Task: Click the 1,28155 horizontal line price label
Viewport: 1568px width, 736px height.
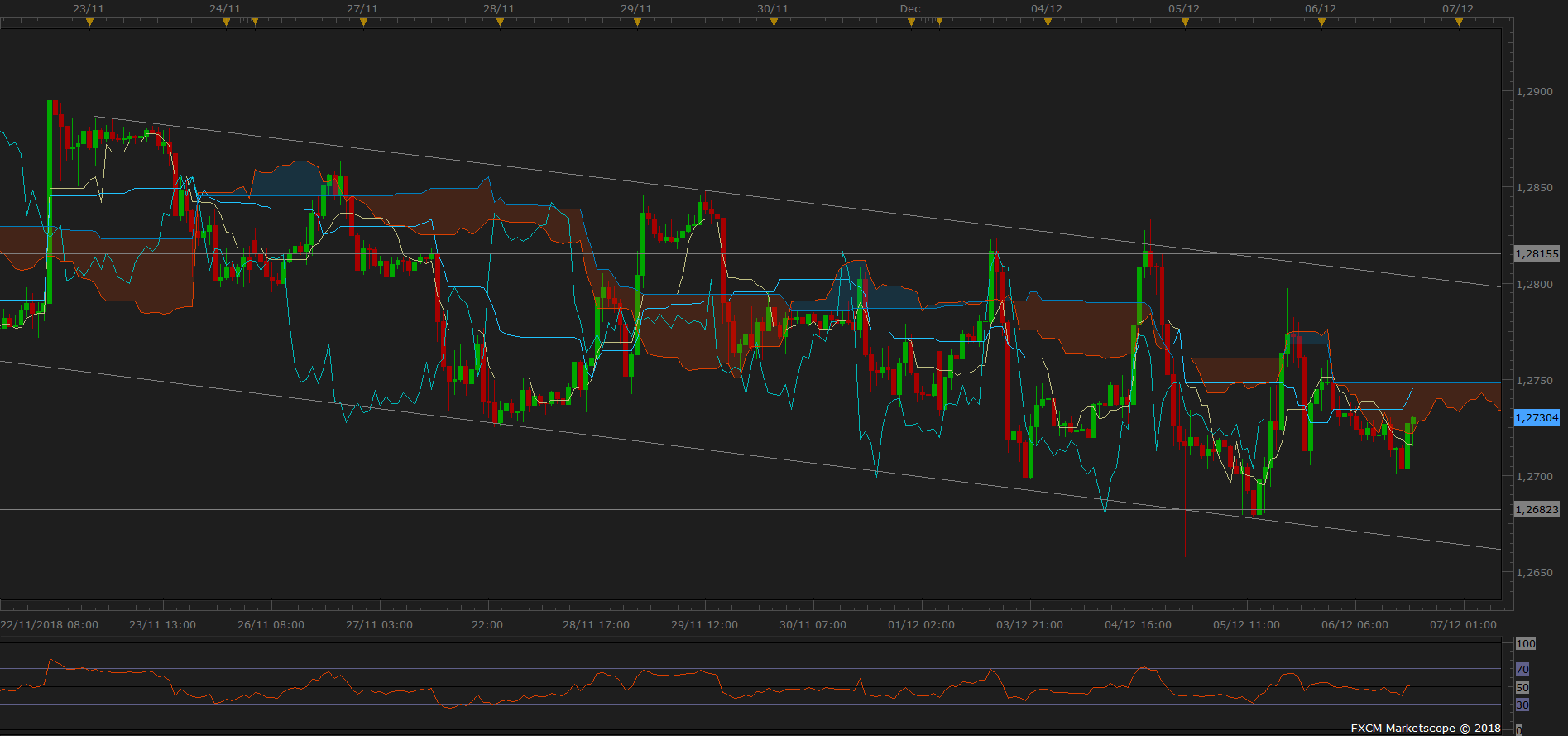Action: tap(1537, 254)
